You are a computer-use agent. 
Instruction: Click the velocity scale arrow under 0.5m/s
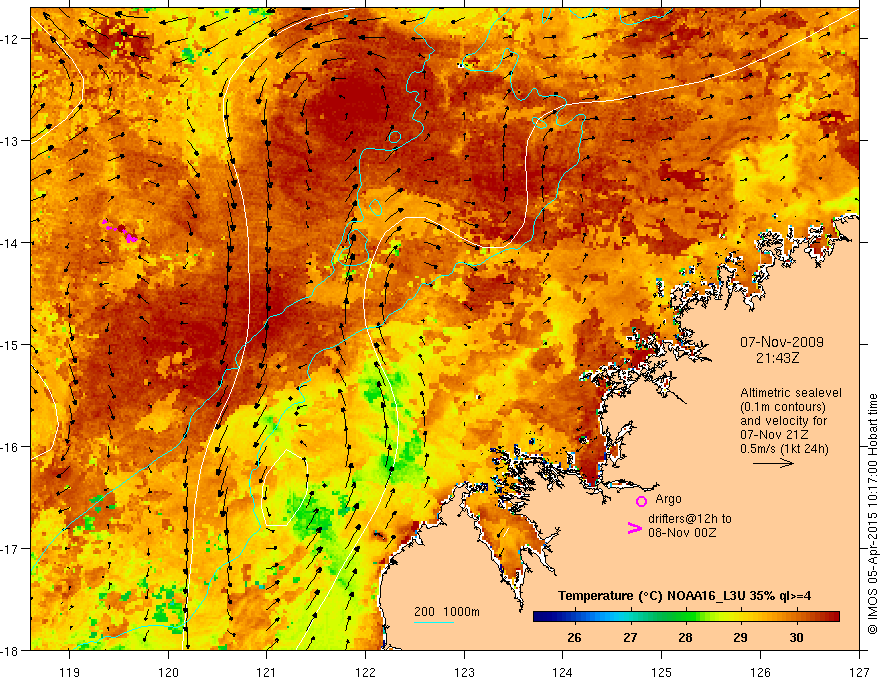tap(773, 463)
